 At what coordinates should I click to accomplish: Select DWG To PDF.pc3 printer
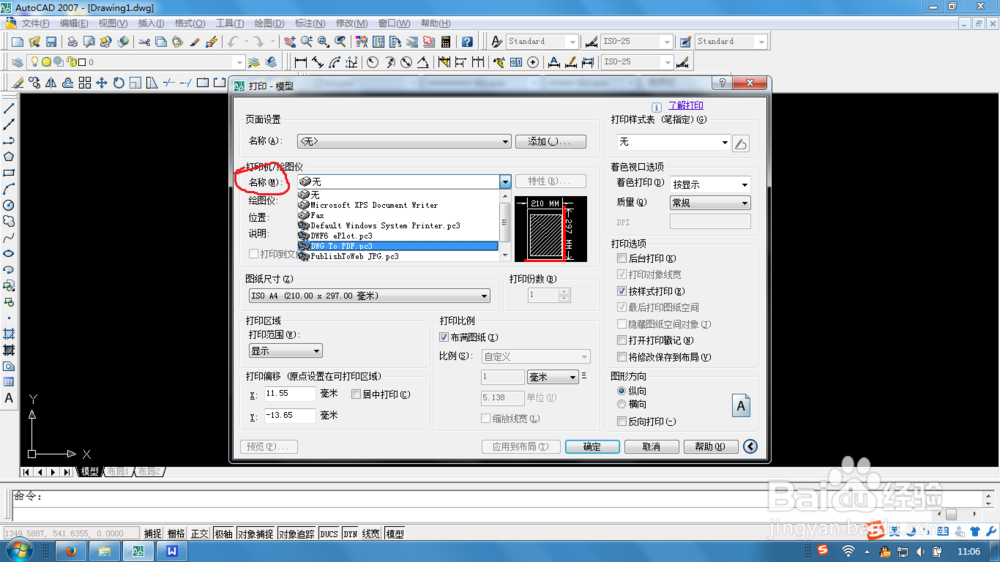tap(398, 246)
